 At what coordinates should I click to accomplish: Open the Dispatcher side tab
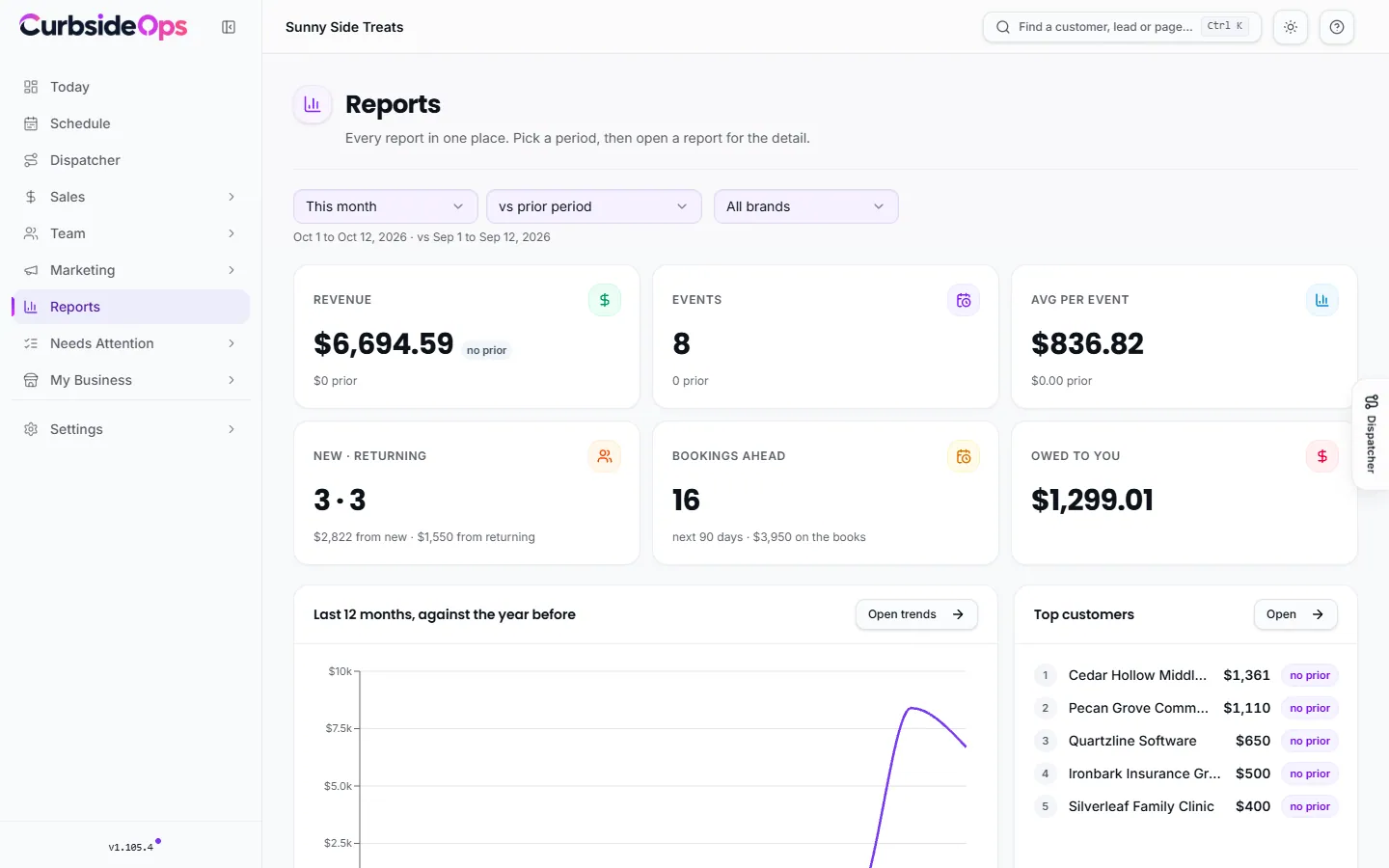[1372, 434]
